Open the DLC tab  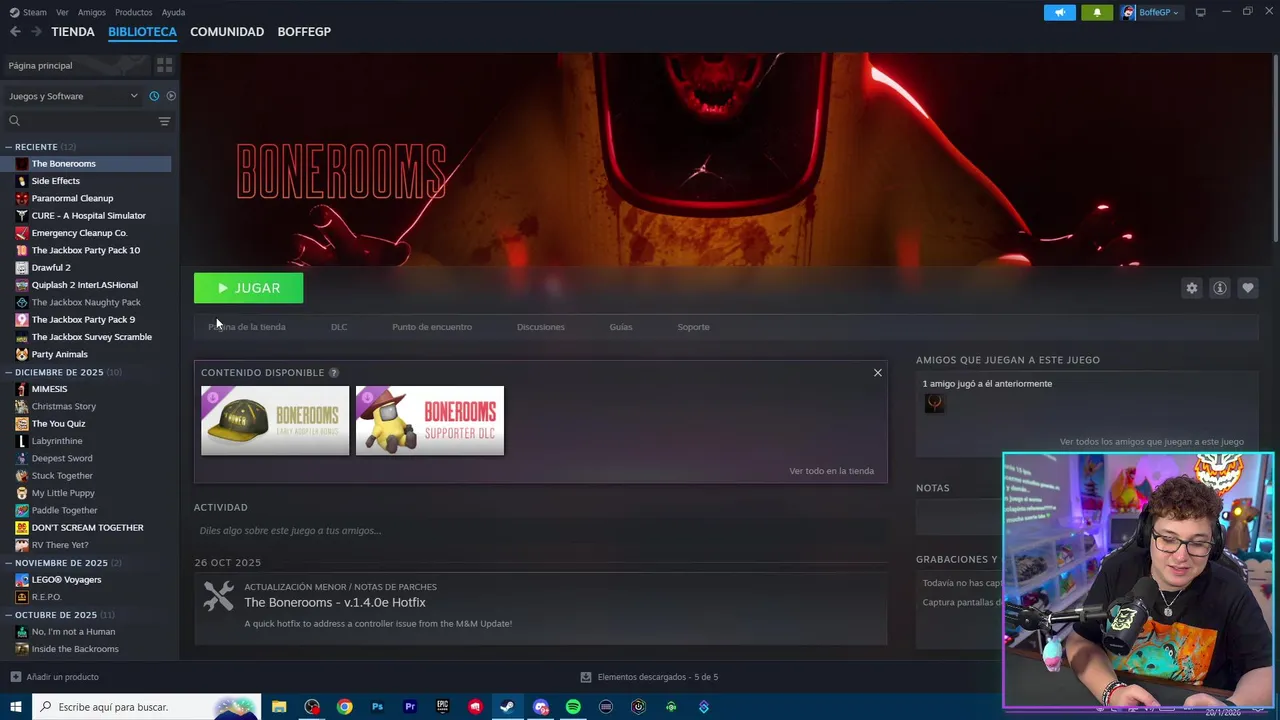(x=339, y=327)
